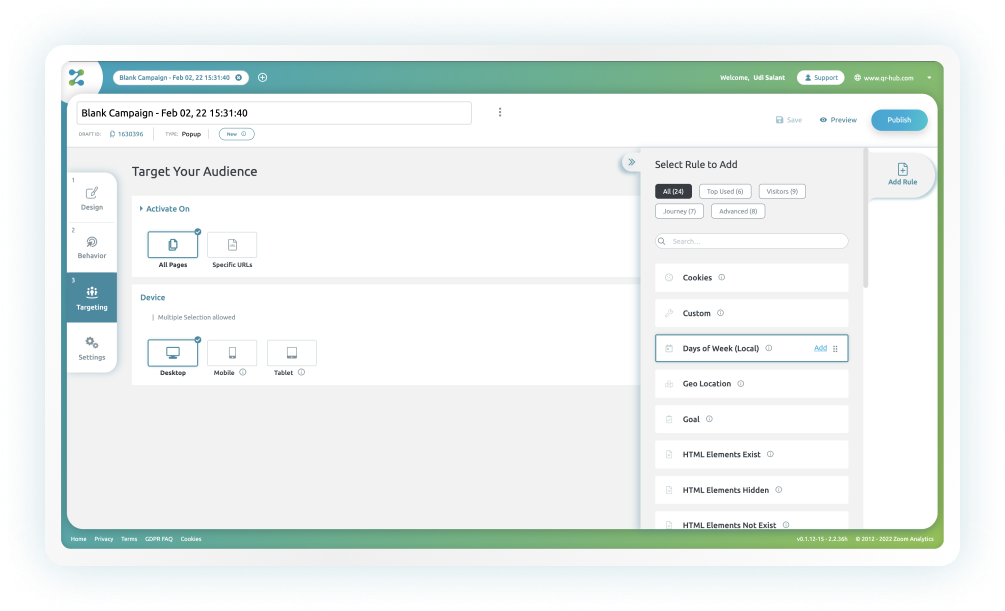Enable Tablet targeting
Viewport: 1005px width, 611px height.
[290, 354]
